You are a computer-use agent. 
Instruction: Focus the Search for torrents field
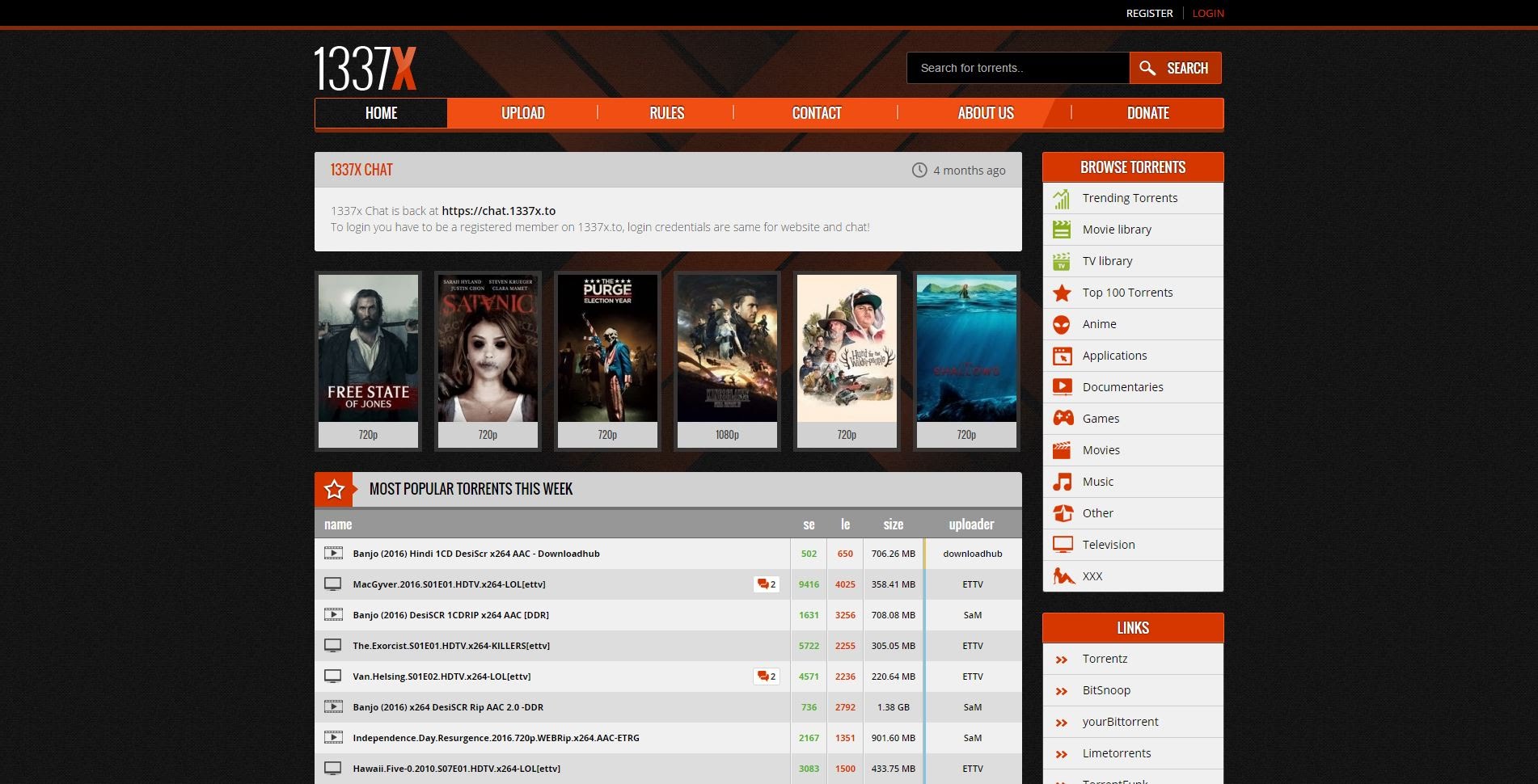(x=1017, y=68)
